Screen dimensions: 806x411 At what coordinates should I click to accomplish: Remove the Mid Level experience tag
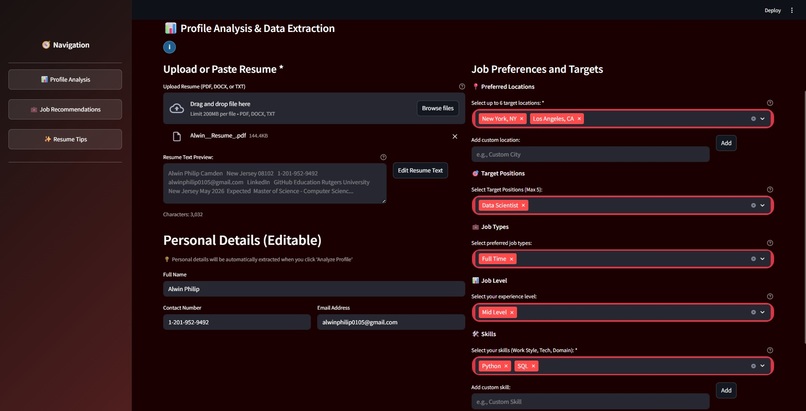pyautogui.click(x=511, y=312)
